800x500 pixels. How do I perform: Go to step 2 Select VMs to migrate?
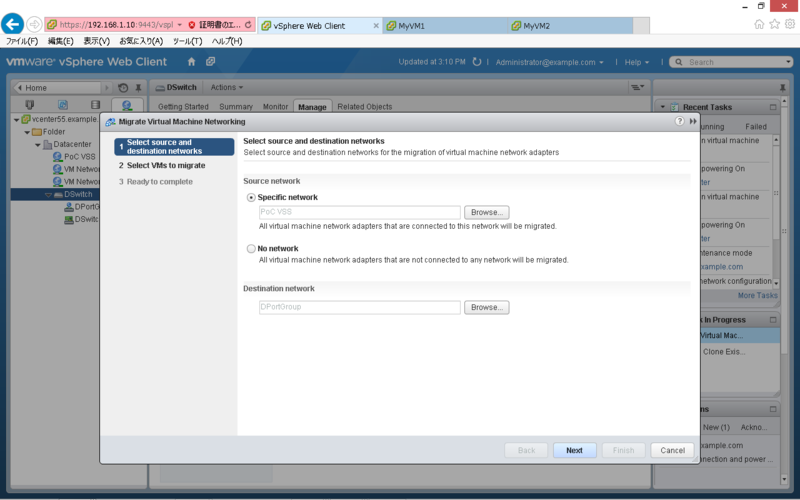point(166,165)
